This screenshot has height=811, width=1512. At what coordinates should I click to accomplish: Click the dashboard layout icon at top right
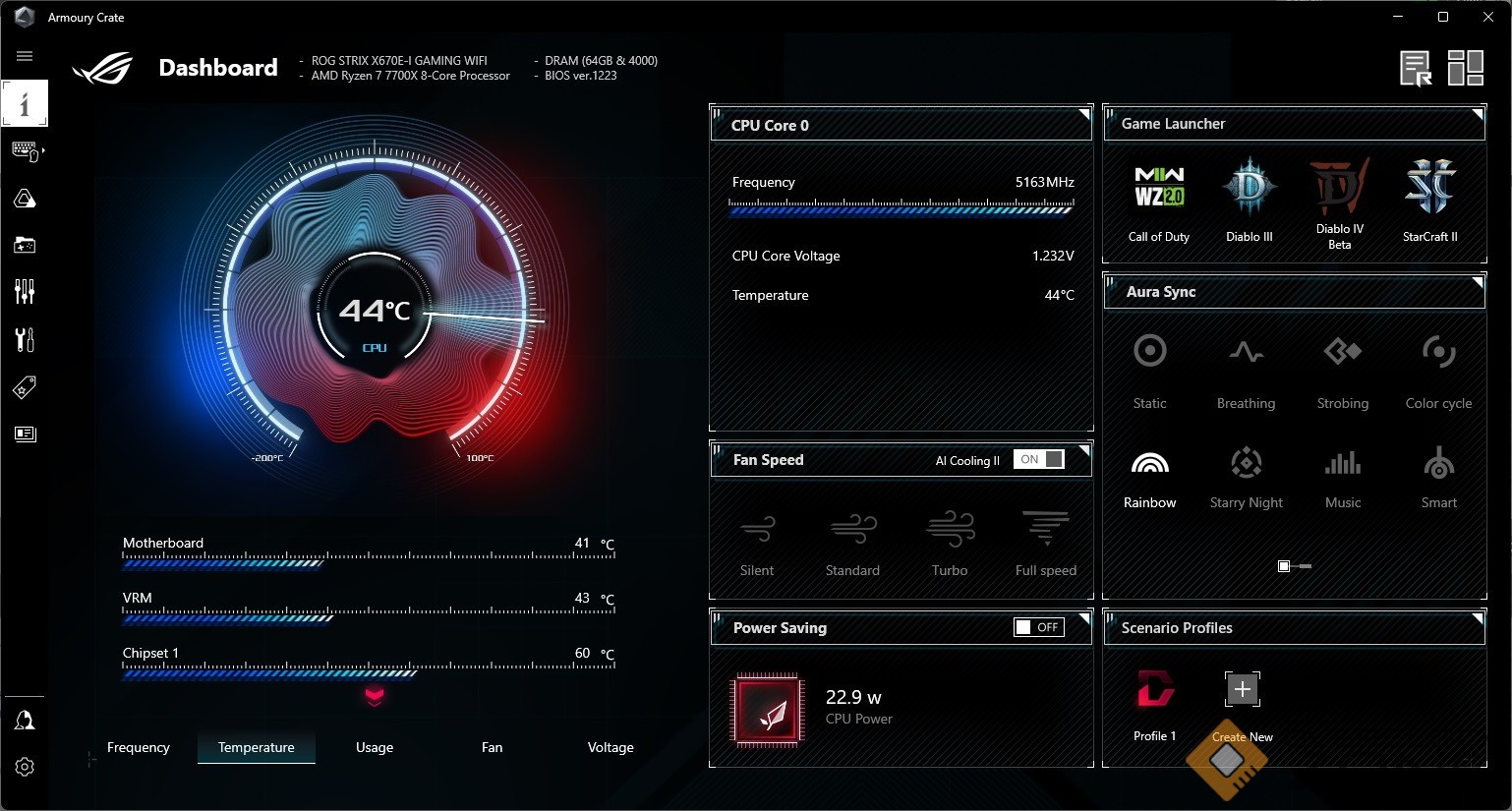pos(1466,69)
